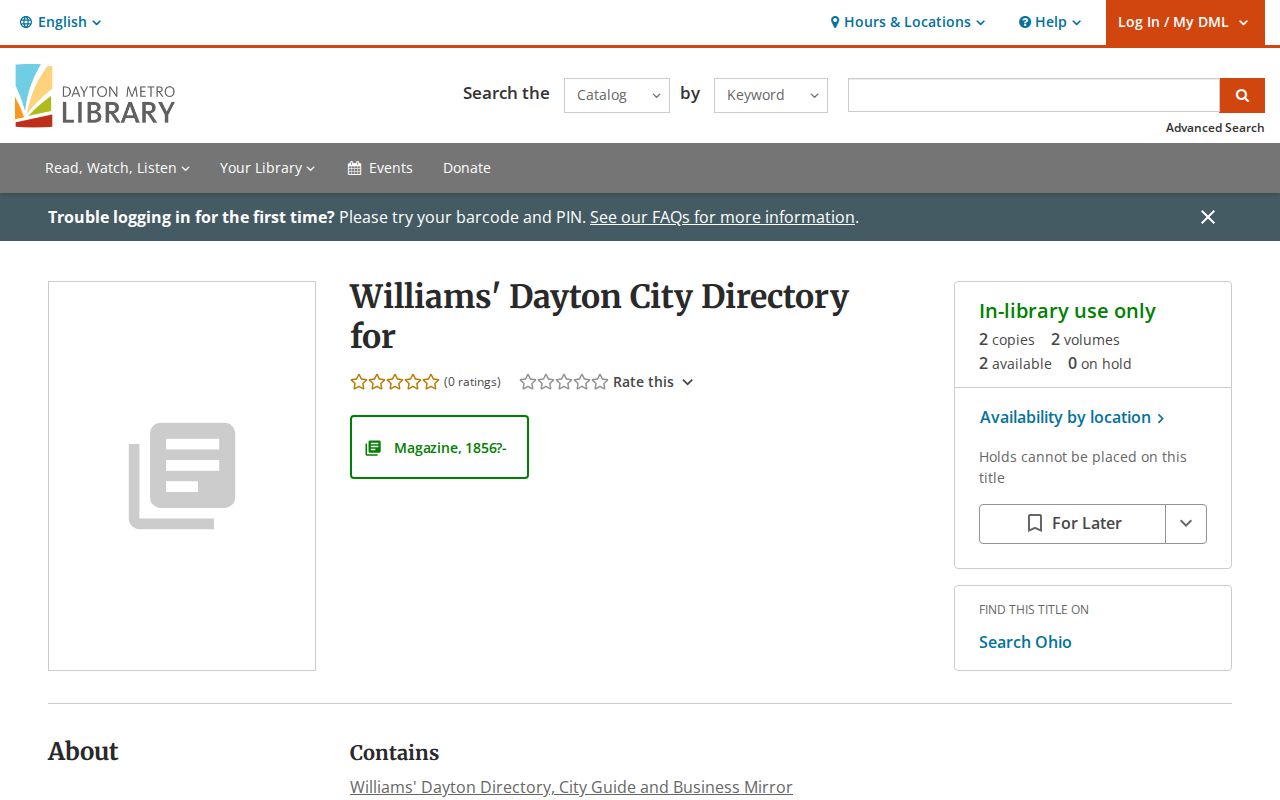The height and width of the screenshot is (800, 1280).
Task: Click the second Rate this star
Action: (x=546, y=382)
